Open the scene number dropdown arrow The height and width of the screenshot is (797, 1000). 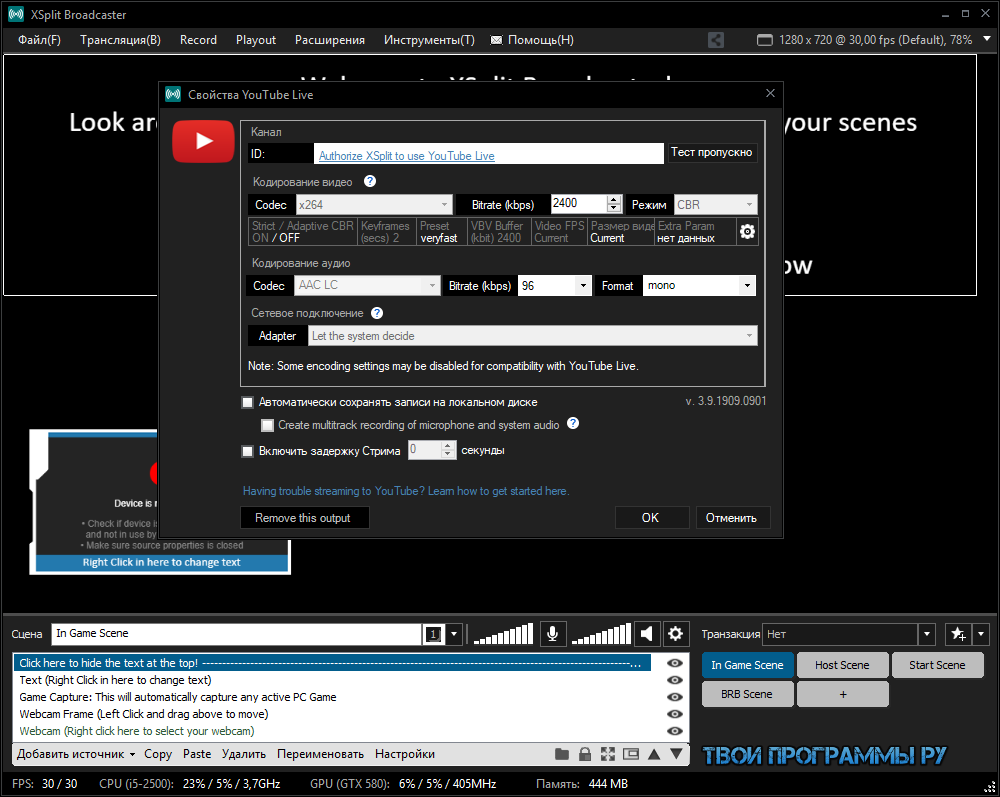[454, 634]
